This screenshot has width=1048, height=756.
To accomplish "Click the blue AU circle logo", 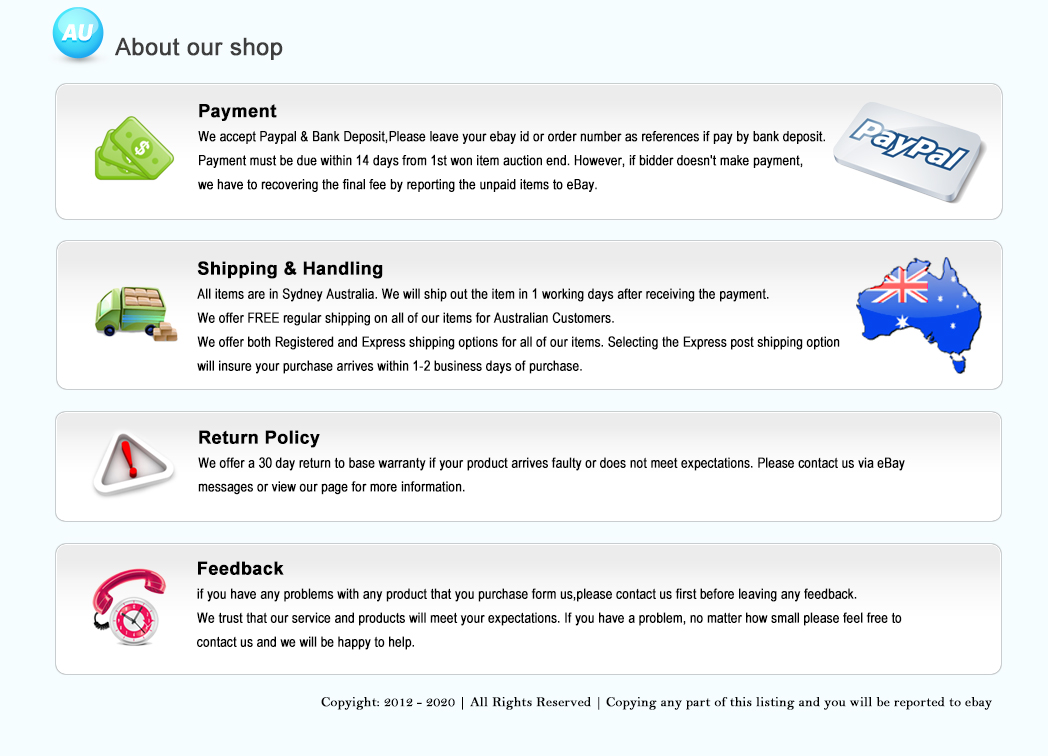I will 78,33.
